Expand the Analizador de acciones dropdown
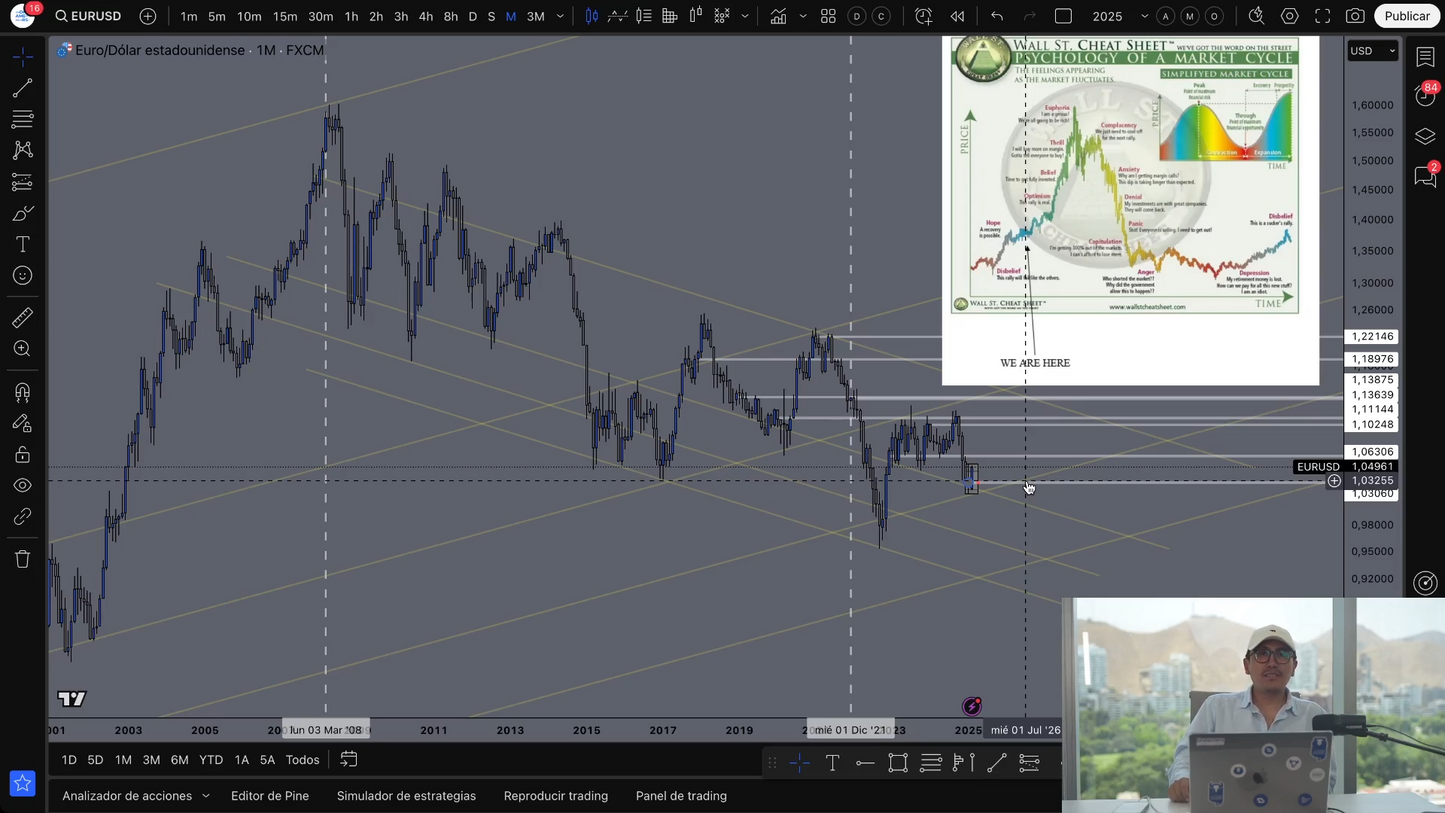 (136, 796)
